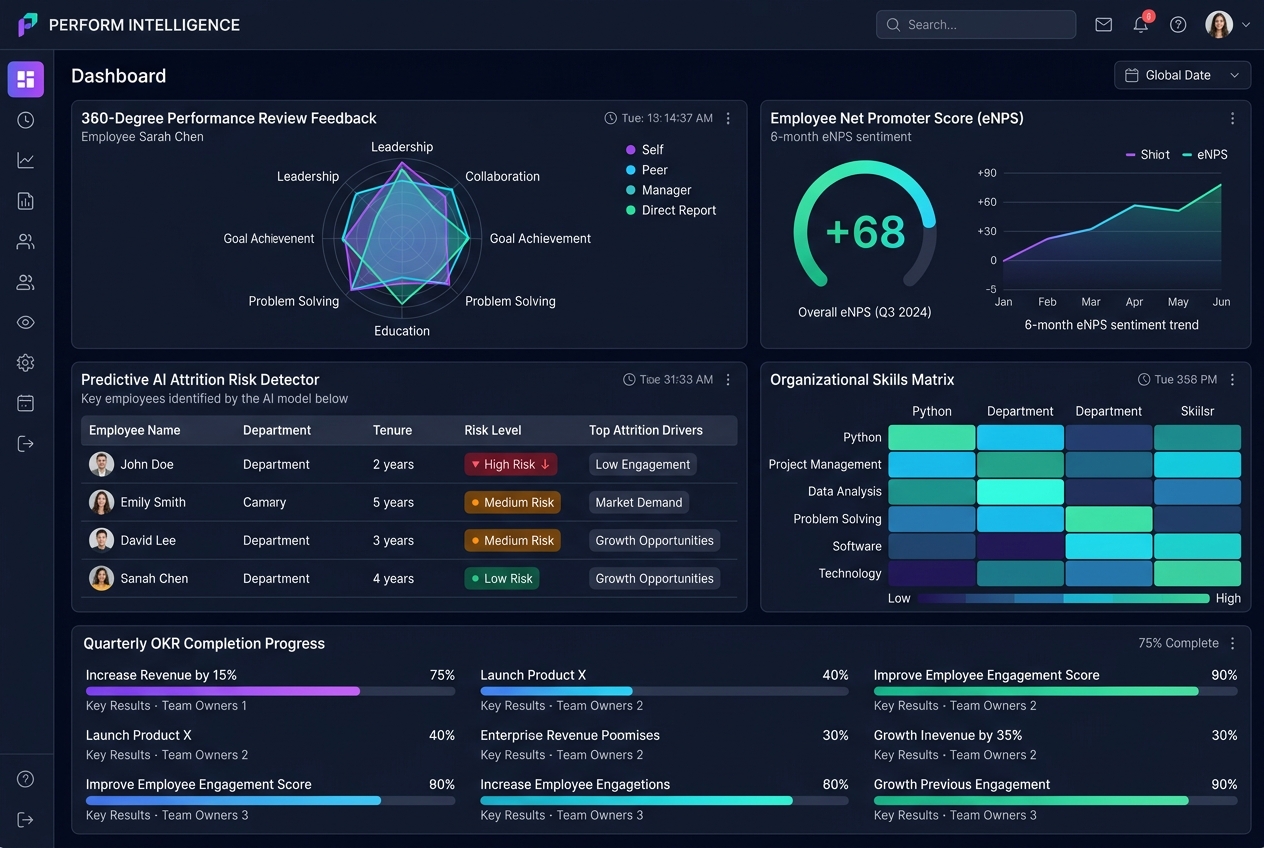This screenshot has width=1264, height=848.
Task: Click the Low-High skills scale bar
Action: (1063, 598)
